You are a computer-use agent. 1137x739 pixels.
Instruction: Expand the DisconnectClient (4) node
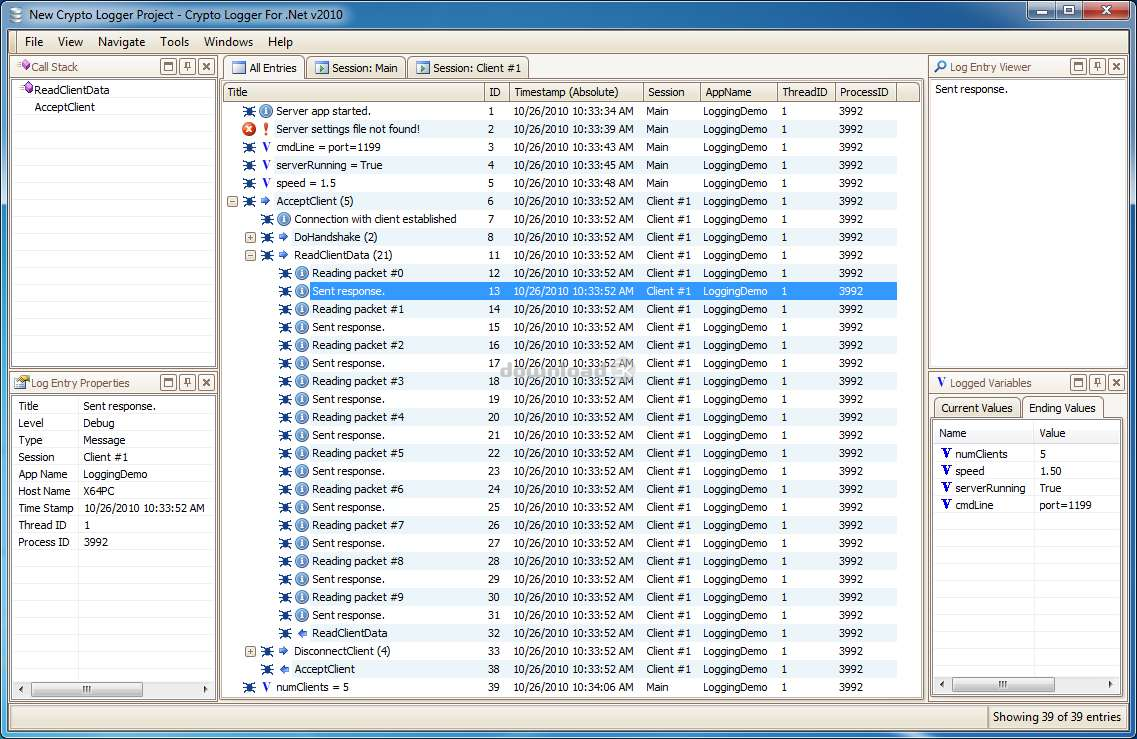pos(251,651)
